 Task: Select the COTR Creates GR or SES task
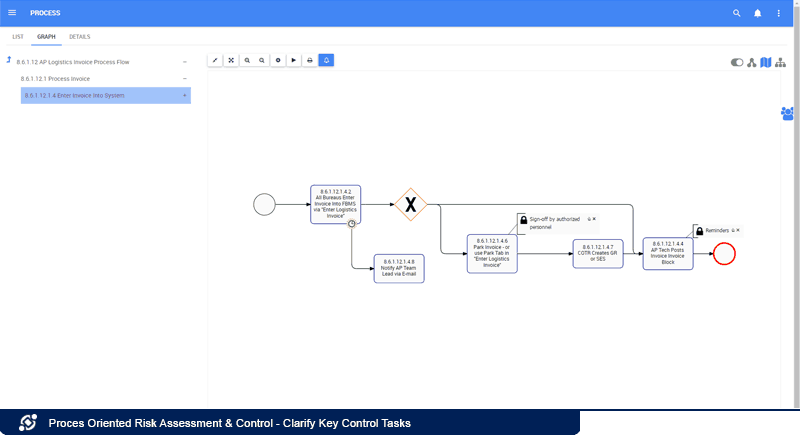pos(598,254)
